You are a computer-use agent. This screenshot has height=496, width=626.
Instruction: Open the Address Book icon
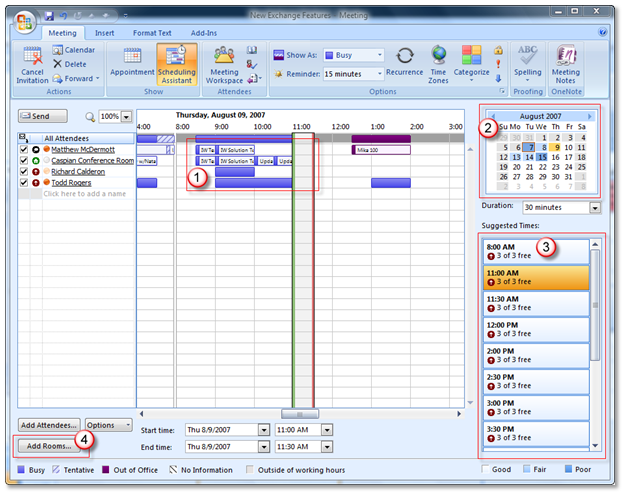pyautogui.click(x=252, y=50)
